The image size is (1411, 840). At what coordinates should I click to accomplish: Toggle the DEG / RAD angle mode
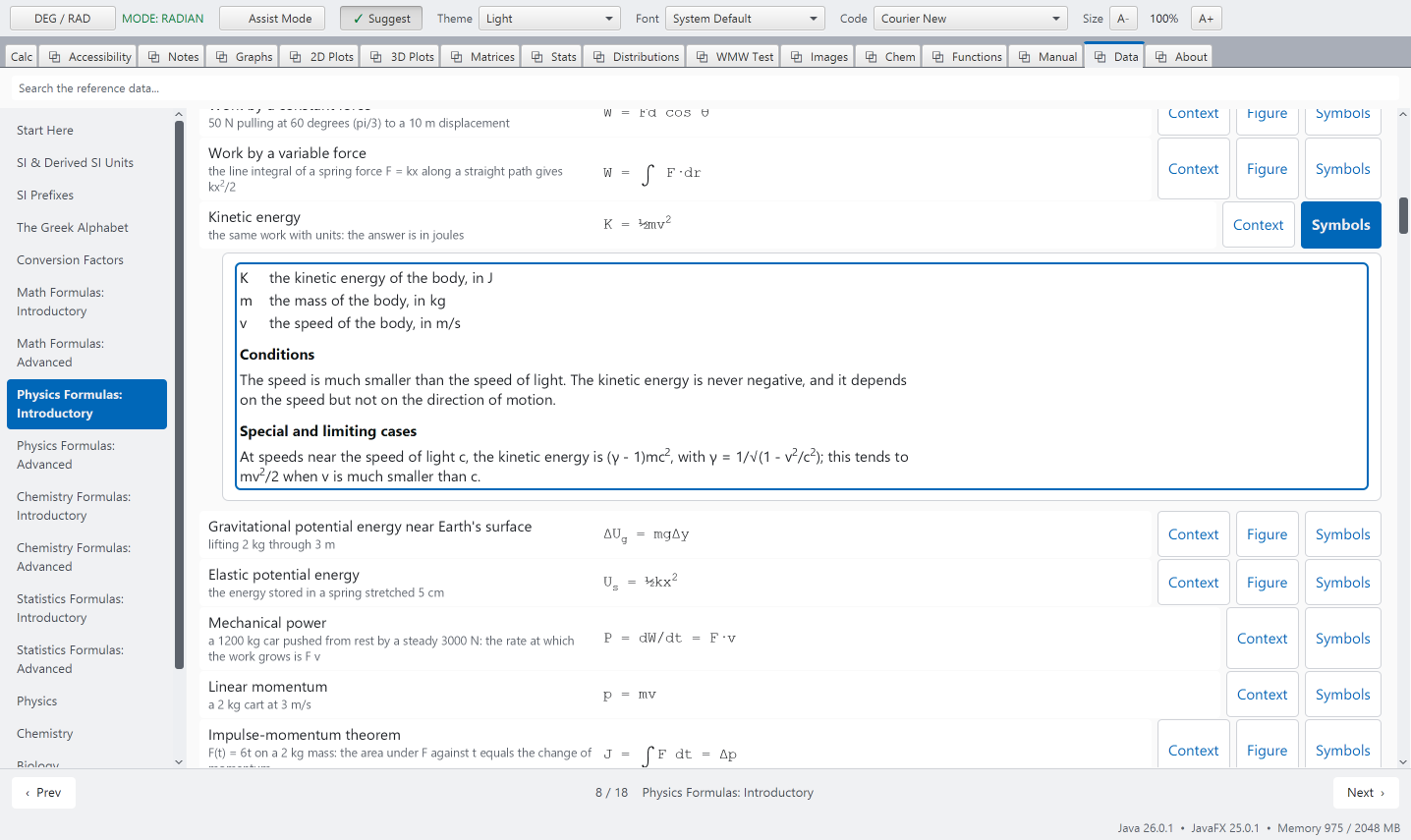tap(62, 19)
